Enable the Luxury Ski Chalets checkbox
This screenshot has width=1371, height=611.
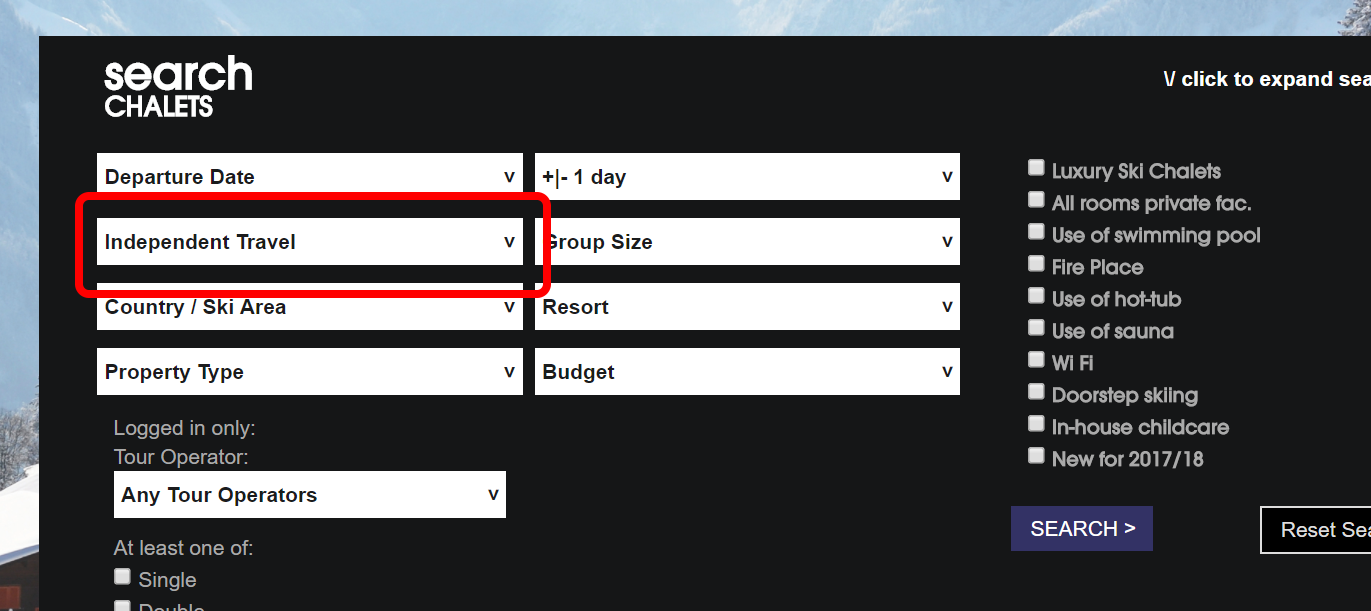[x=1036, y=168]
